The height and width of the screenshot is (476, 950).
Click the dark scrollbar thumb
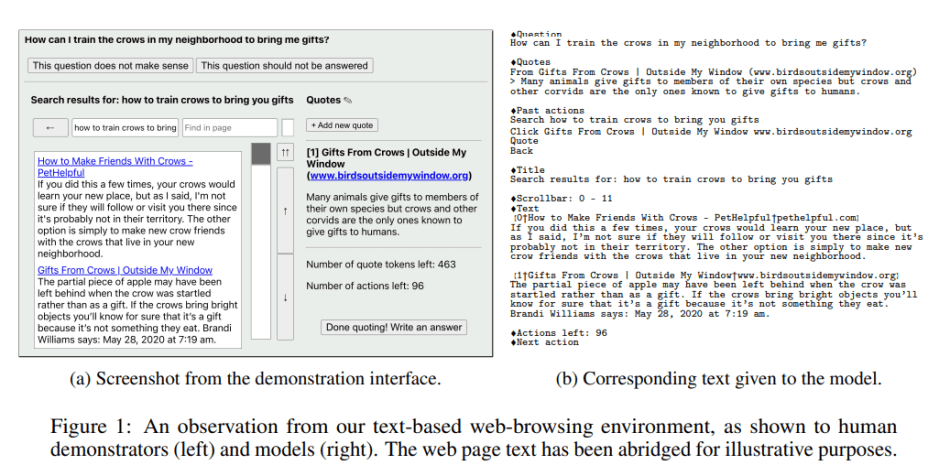click(x=261, y=154)
